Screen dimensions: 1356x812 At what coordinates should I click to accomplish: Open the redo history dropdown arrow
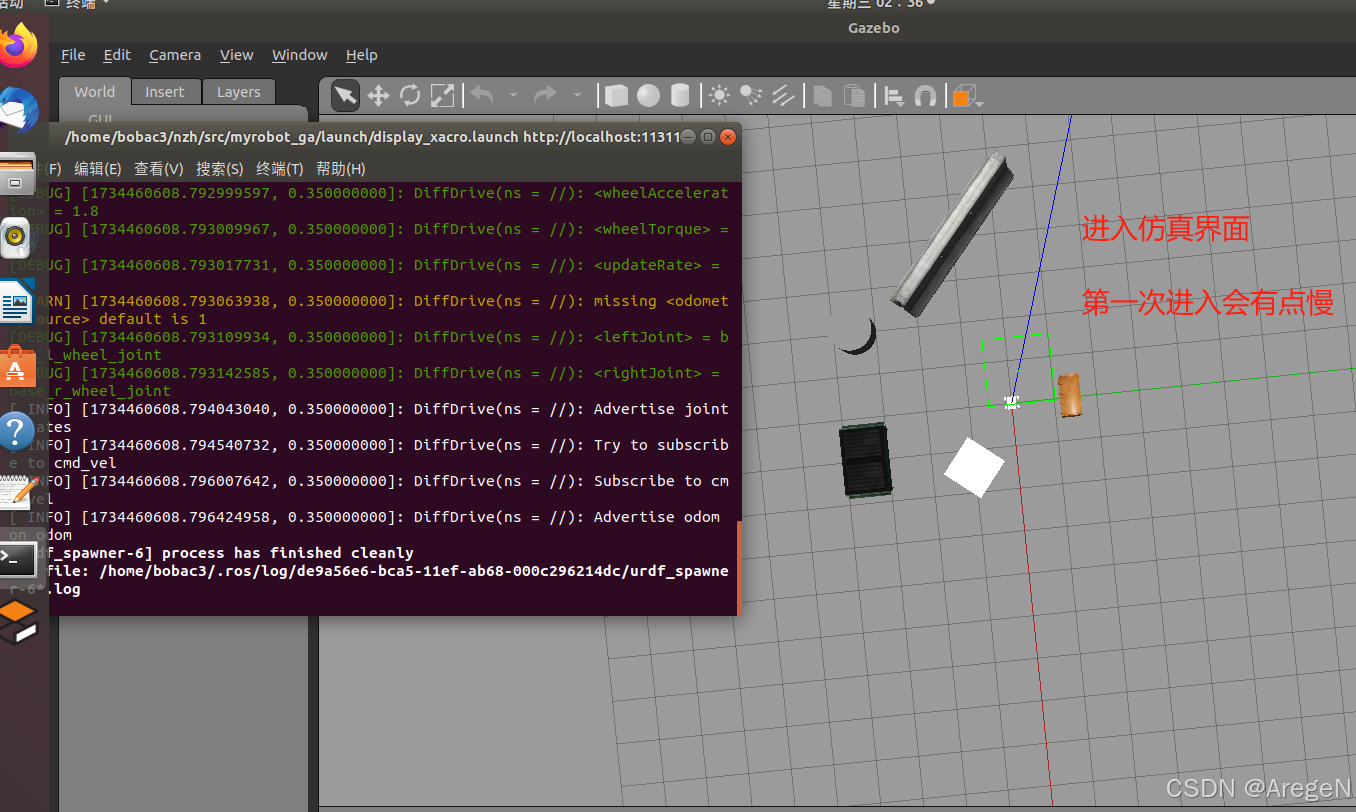[577, 96]
